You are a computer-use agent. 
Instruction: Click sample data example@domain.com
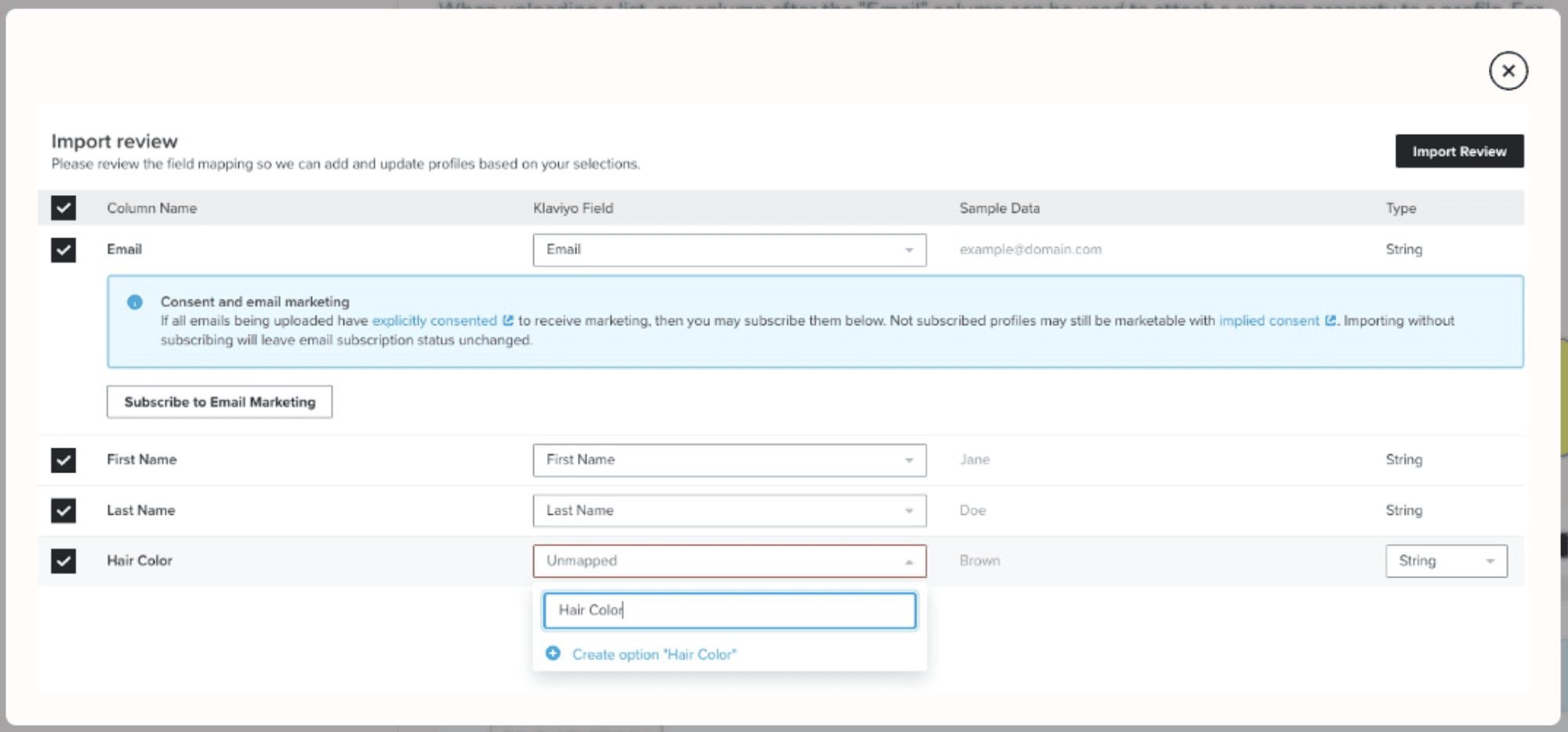pos(1030,249)
